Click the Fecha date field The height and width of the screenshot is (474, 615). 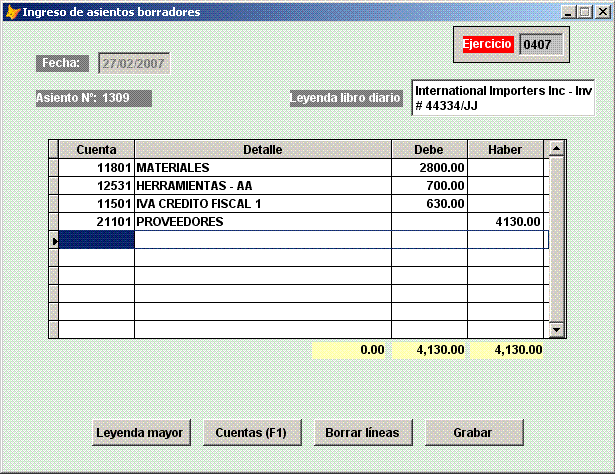pos(133,64)
